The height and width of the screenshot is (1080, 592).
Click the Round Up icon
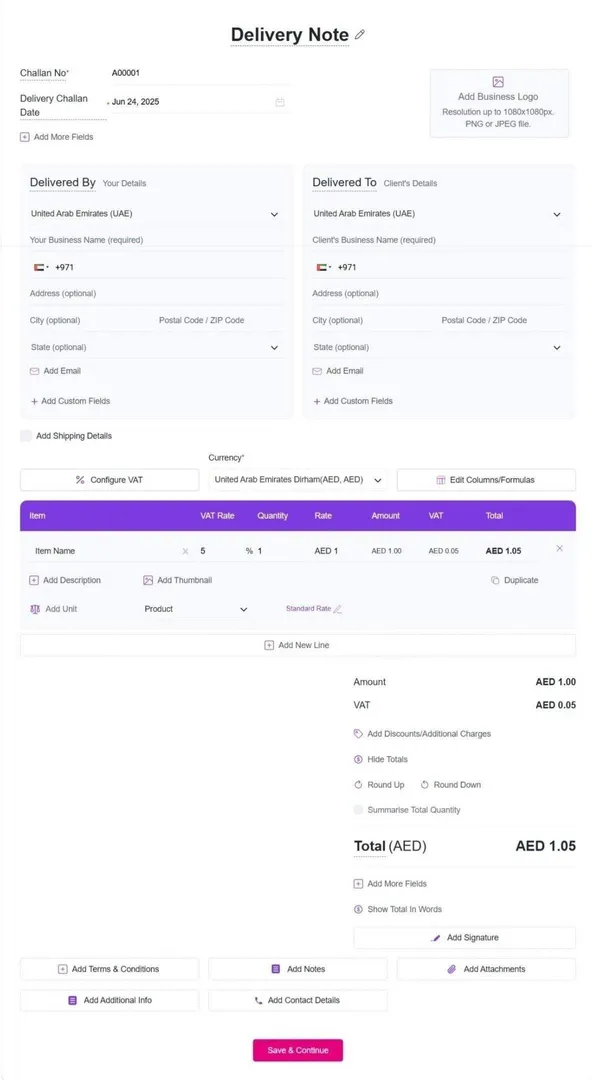(358, 785)
